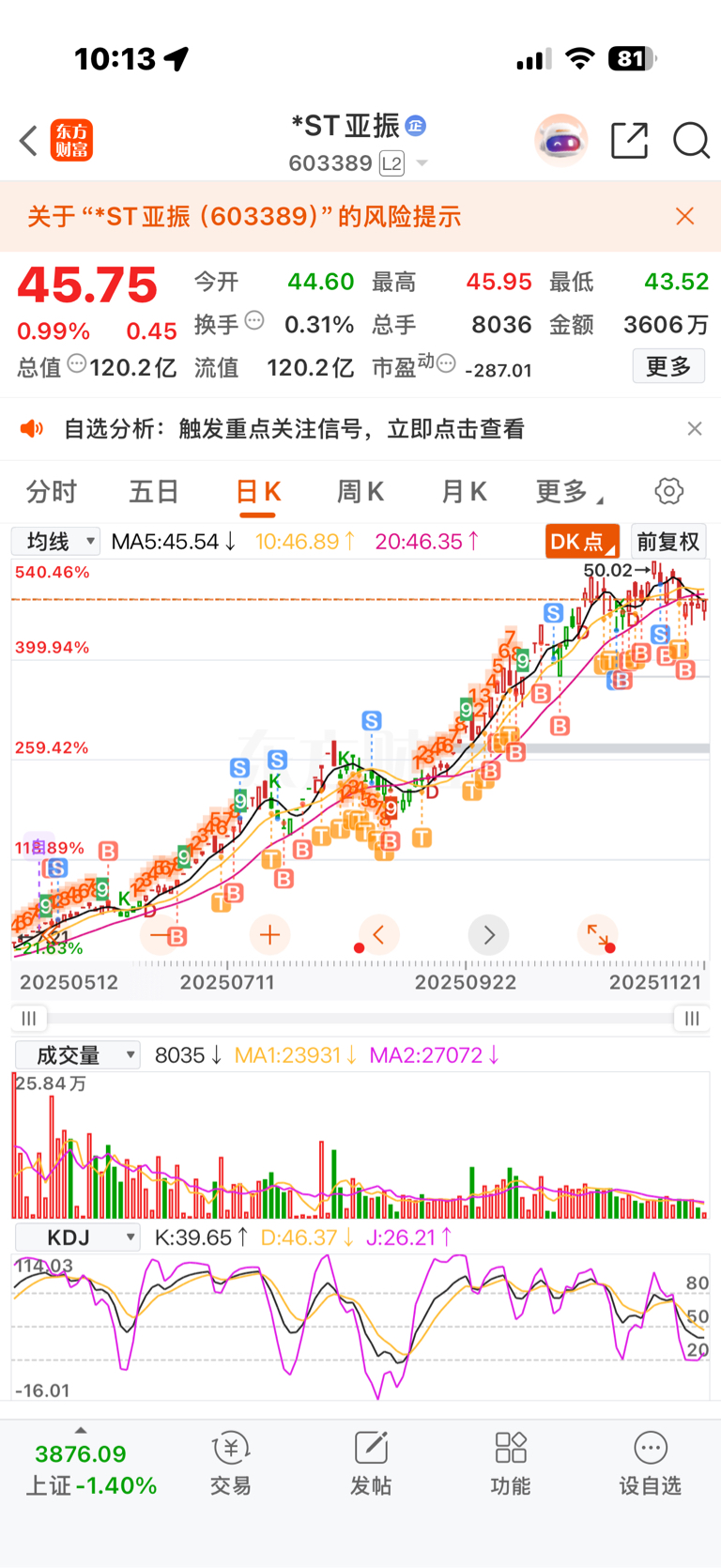
Task: Tap the MA5:45.54 value
Action: [x=174, y=542]
